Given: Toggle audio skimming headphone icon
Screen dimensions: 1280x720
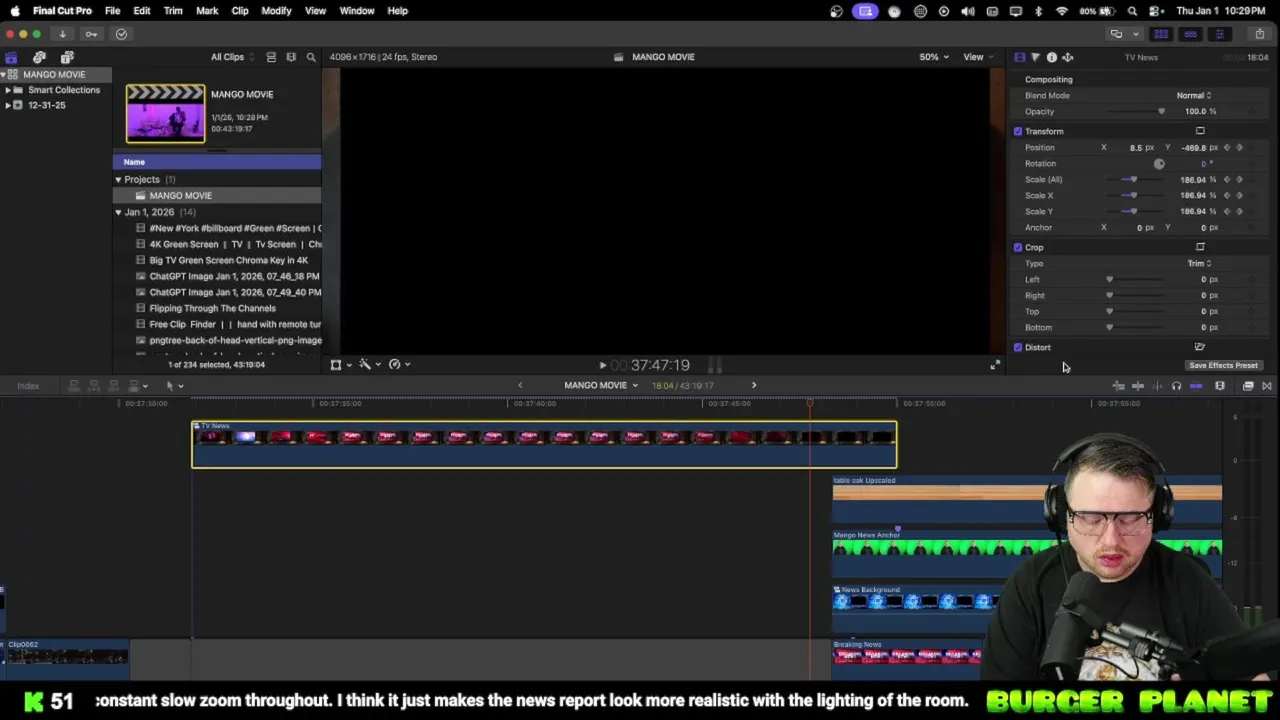Looking at the screenshot, I should coord(1176,386).
